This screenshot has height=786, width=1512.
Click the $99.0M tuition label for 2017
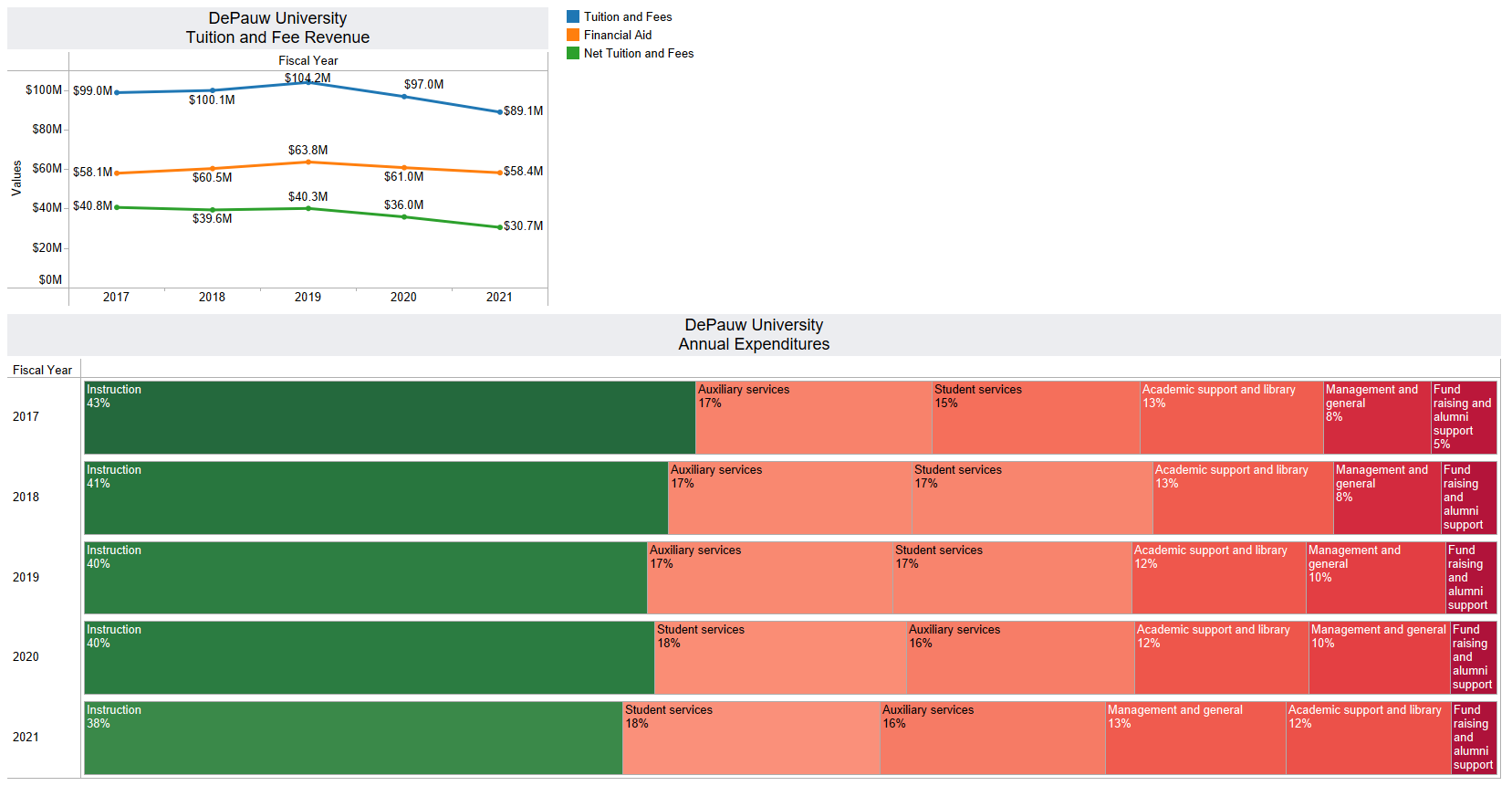[92, 90]
